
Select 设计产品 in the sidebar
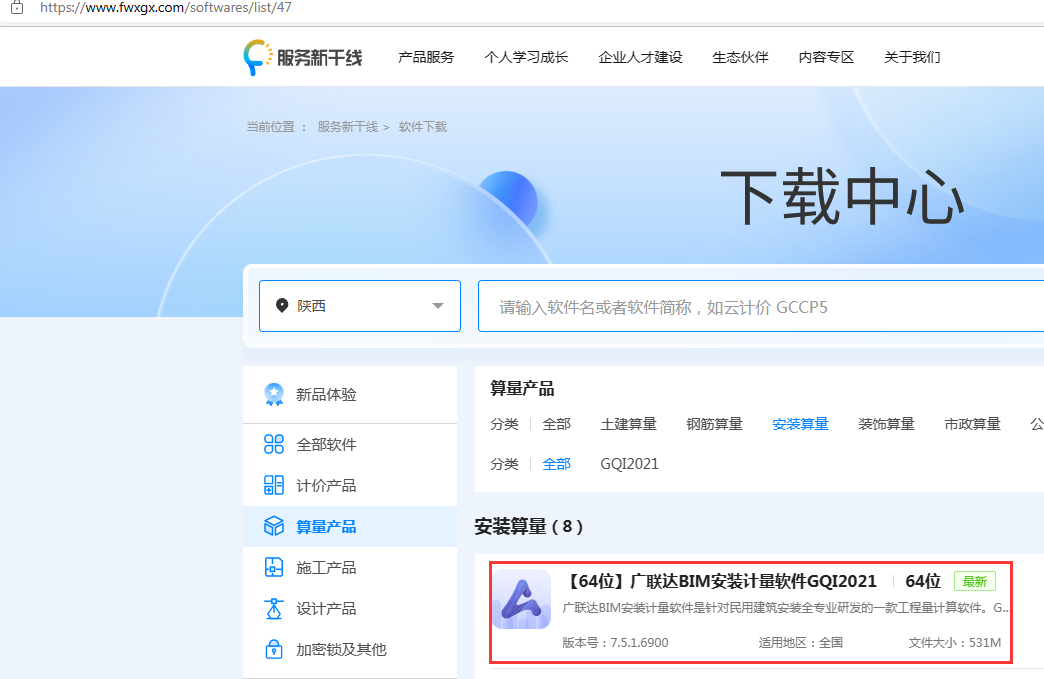tap(350, 608)
